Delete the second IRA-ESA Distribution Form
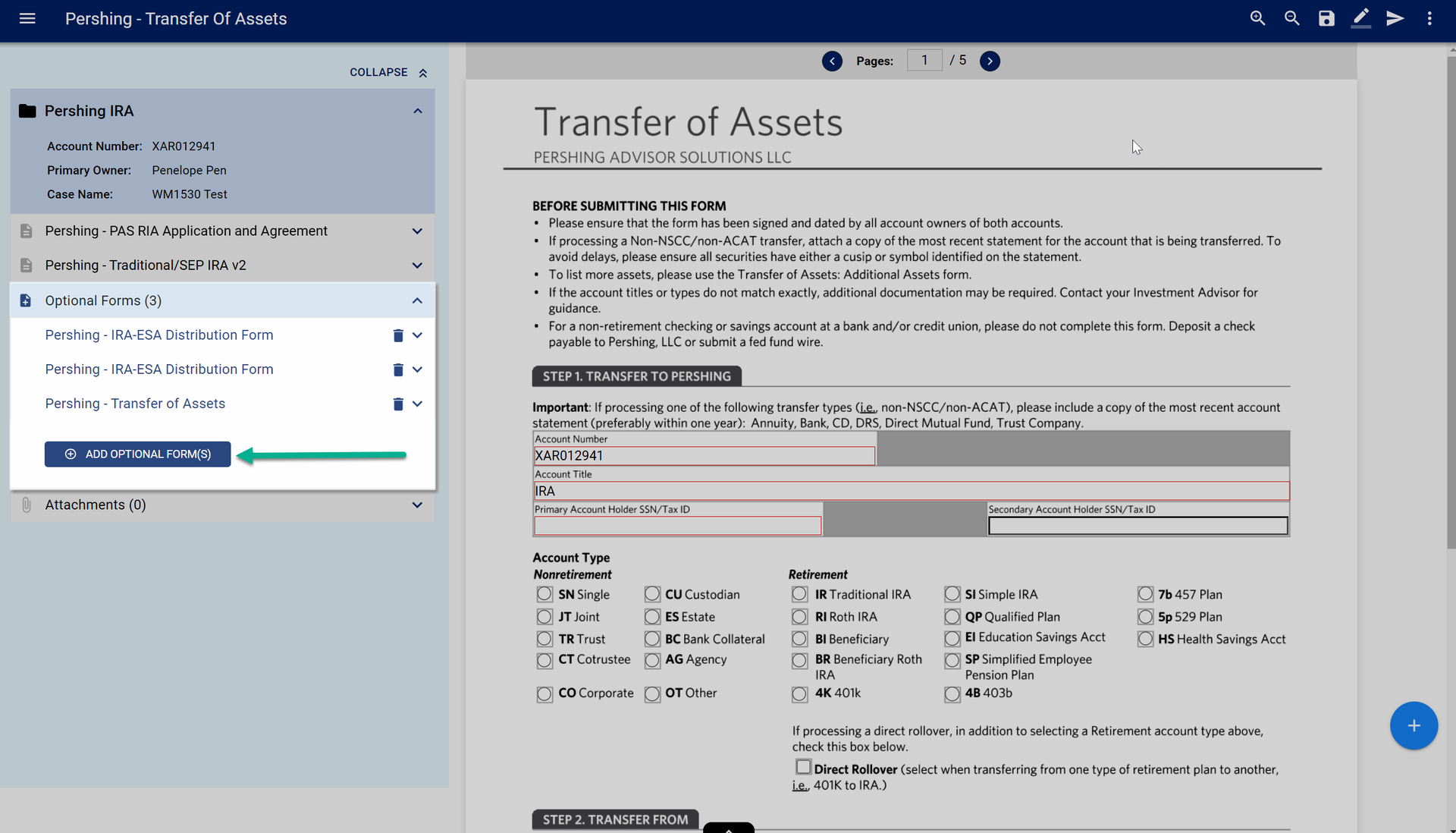Image resolution: width=1456 pixels, height=833 pixels. coord(398,369)
